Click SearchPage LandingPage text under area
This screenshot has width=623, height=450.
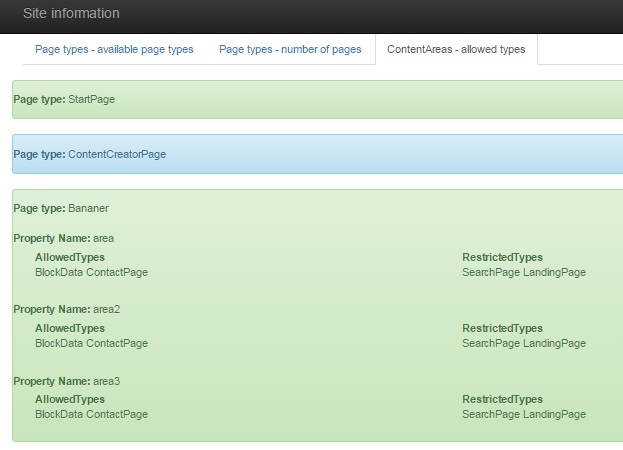[x=523, y=272]
